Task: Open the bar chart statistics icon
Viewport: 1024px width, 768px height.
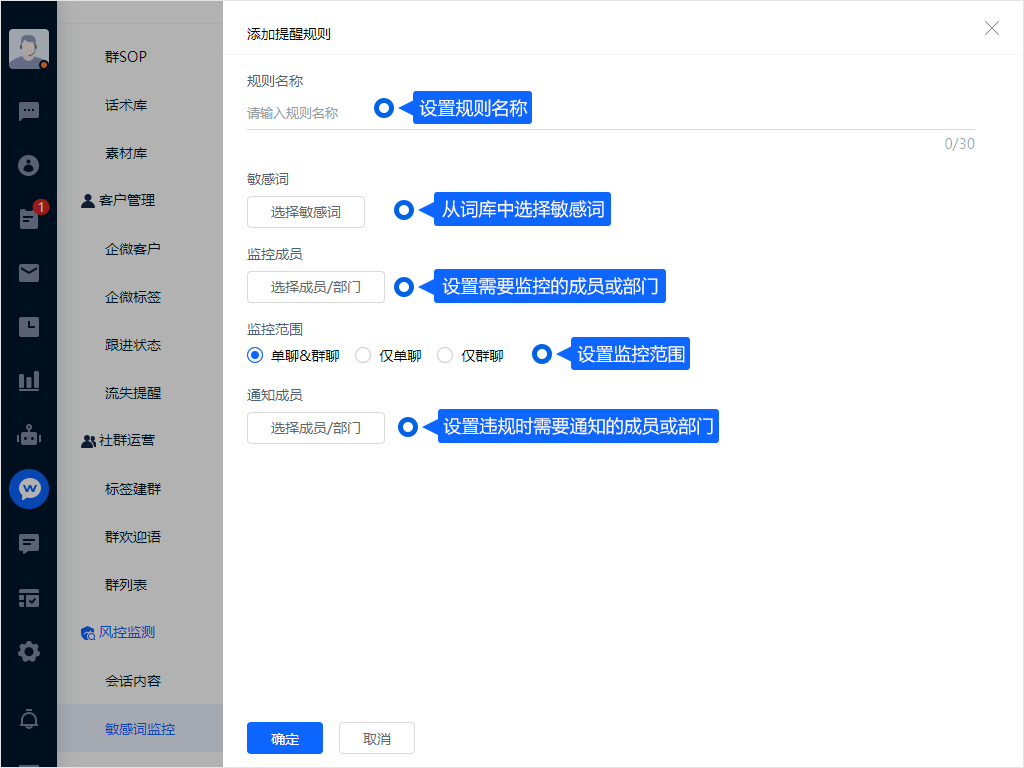Action: click(x=29, y=381)
